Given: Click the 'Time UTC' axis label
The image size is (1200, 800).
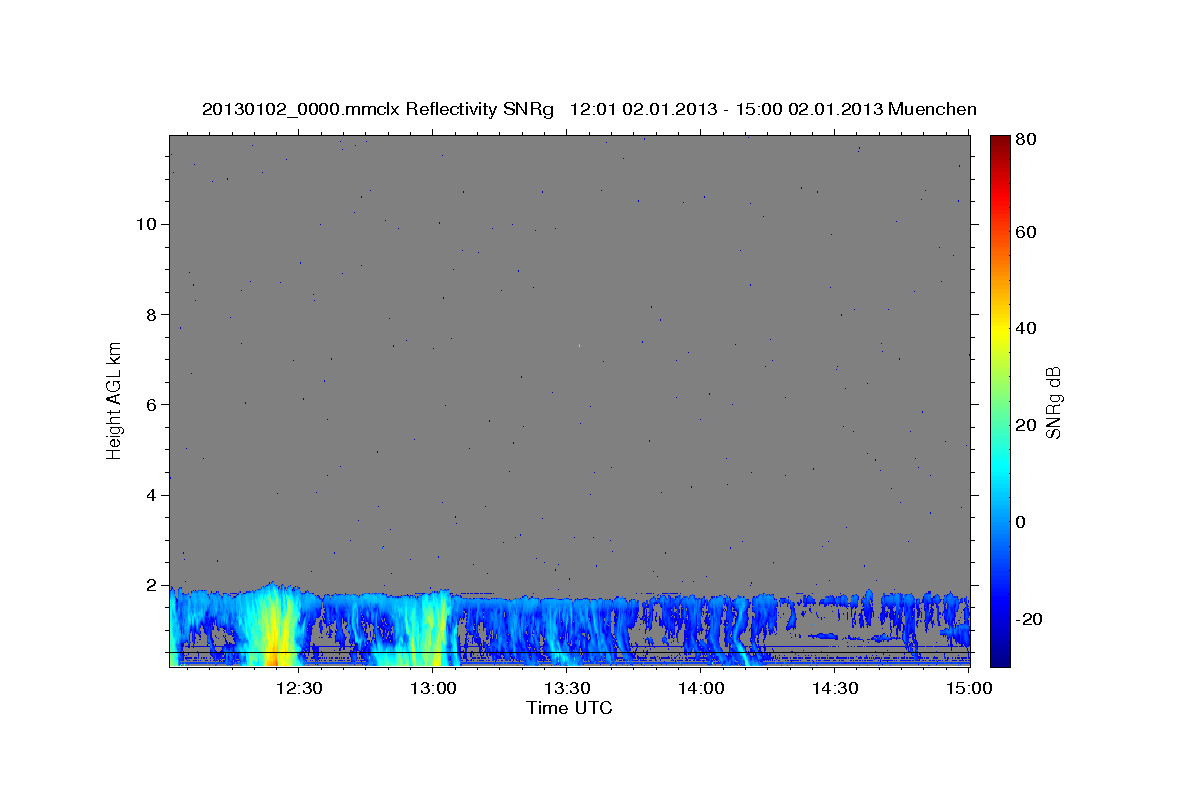Looking at the screenshot, I should coord(569,708).
